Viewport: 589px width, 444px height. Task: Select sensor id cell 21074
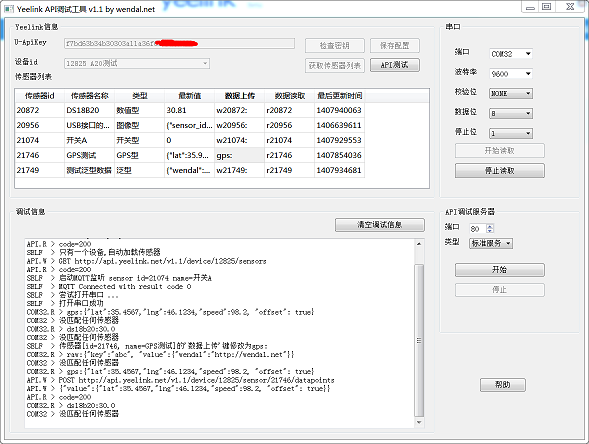coord(39,140)
